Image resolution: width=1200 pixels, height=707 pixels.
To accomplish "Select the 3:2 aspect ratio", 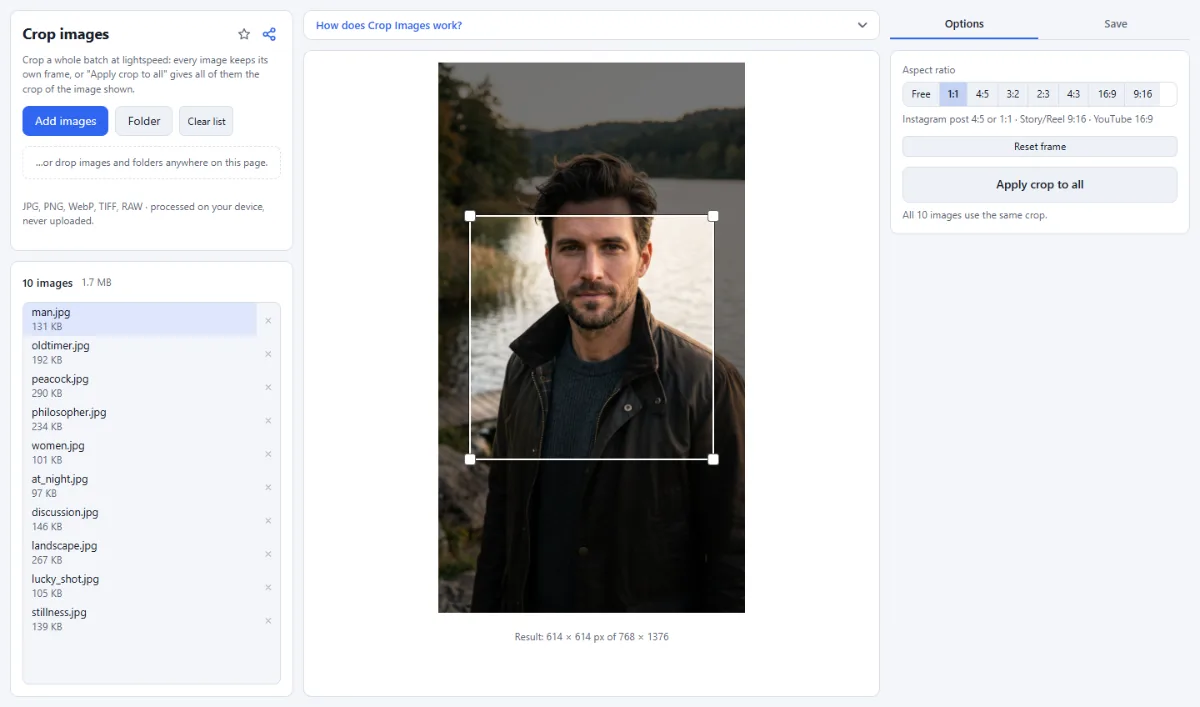I will point(1013,94).
